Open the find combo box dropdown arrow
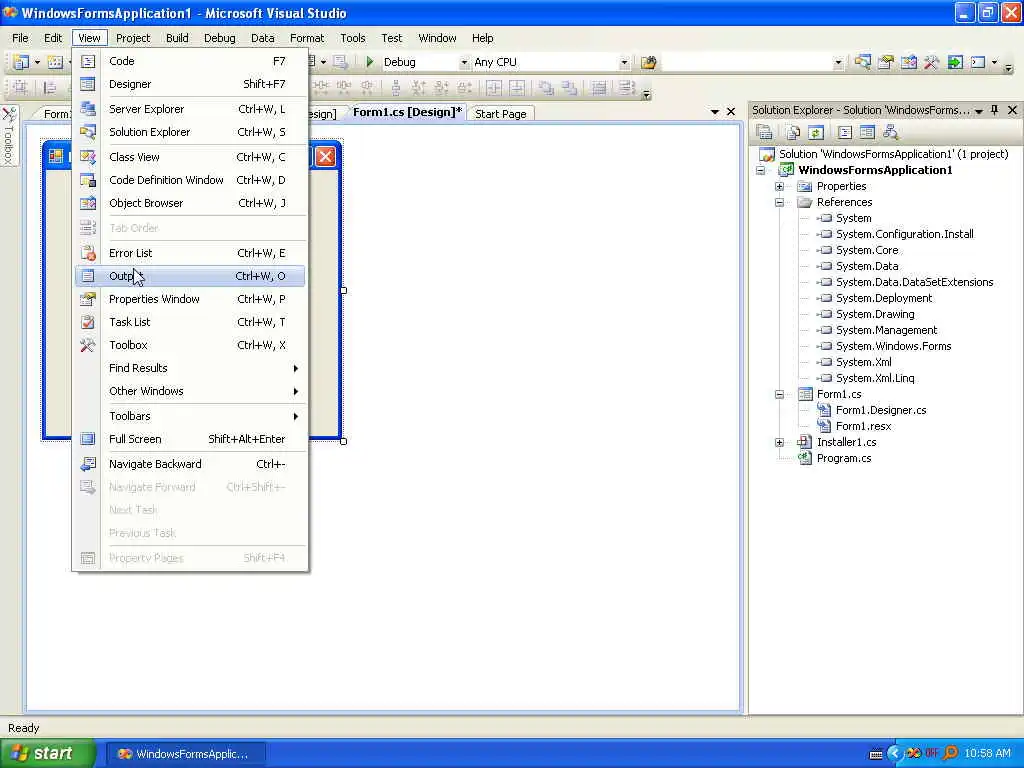 point(838,63)
